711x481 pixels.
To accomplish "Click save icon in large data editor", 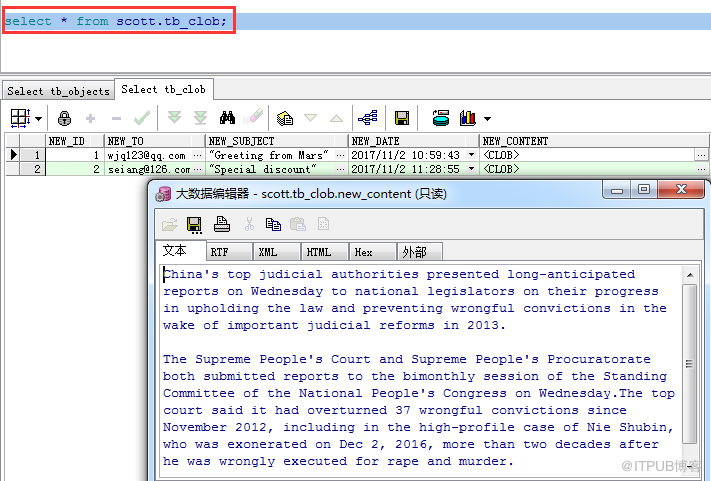I will [x=195, y=224].
